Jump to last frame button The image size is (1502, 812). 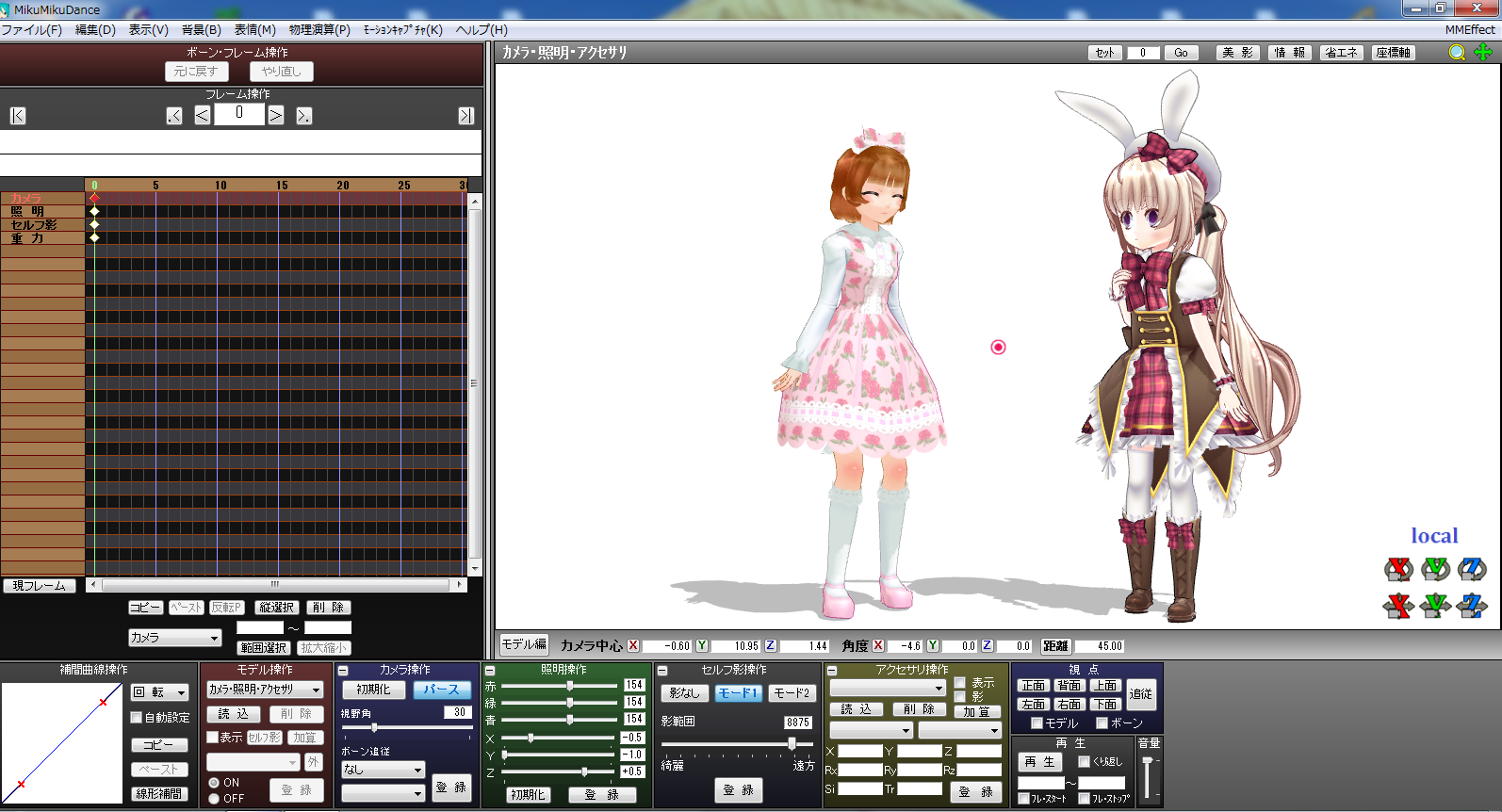tap(465, 116)
